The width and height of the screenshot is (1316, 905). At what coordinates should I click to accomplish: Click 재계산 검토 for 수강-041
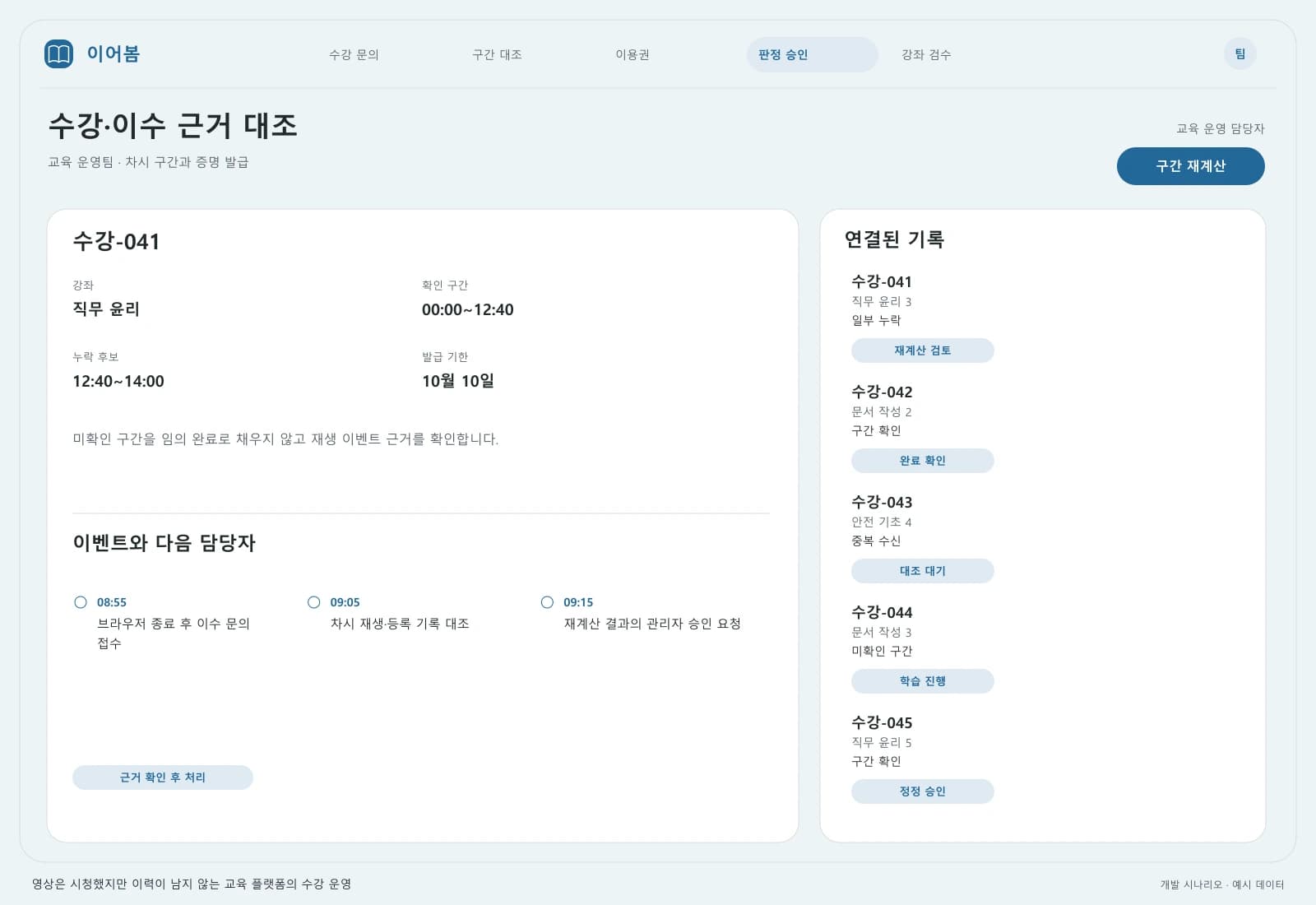pos(922,350)
